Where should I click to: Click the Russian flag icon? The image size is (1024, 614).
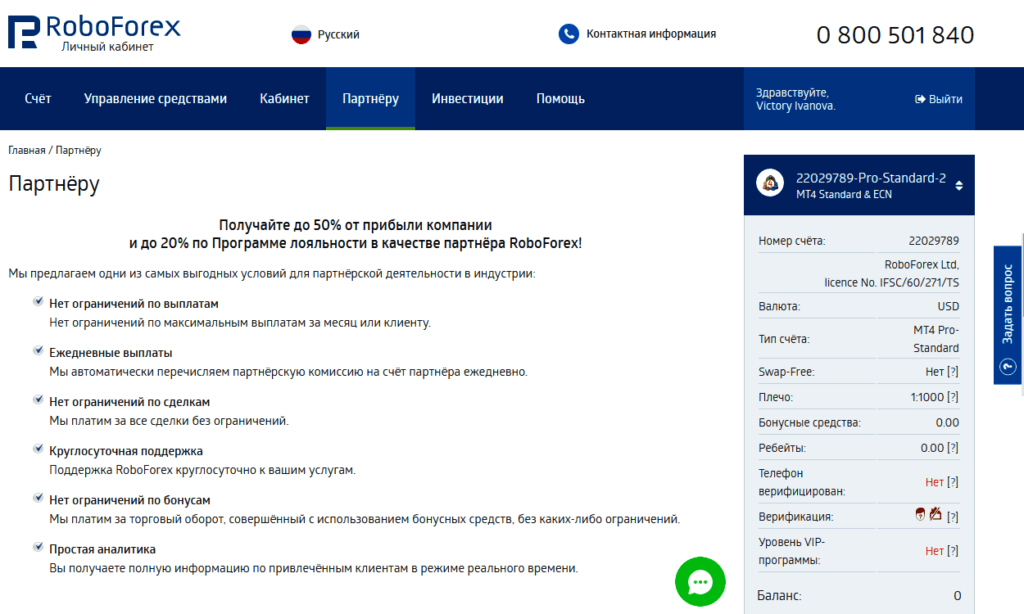coord(299,33)
